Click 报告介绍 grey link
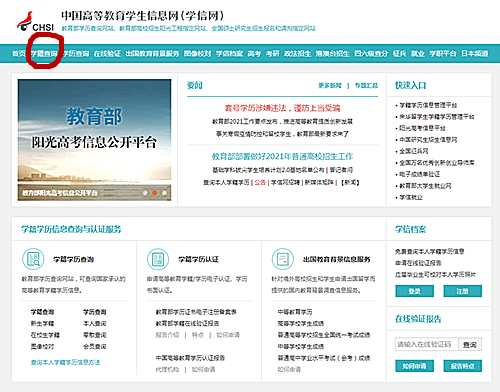The height and width of the screenshot is (392, 500). (167, 335)
